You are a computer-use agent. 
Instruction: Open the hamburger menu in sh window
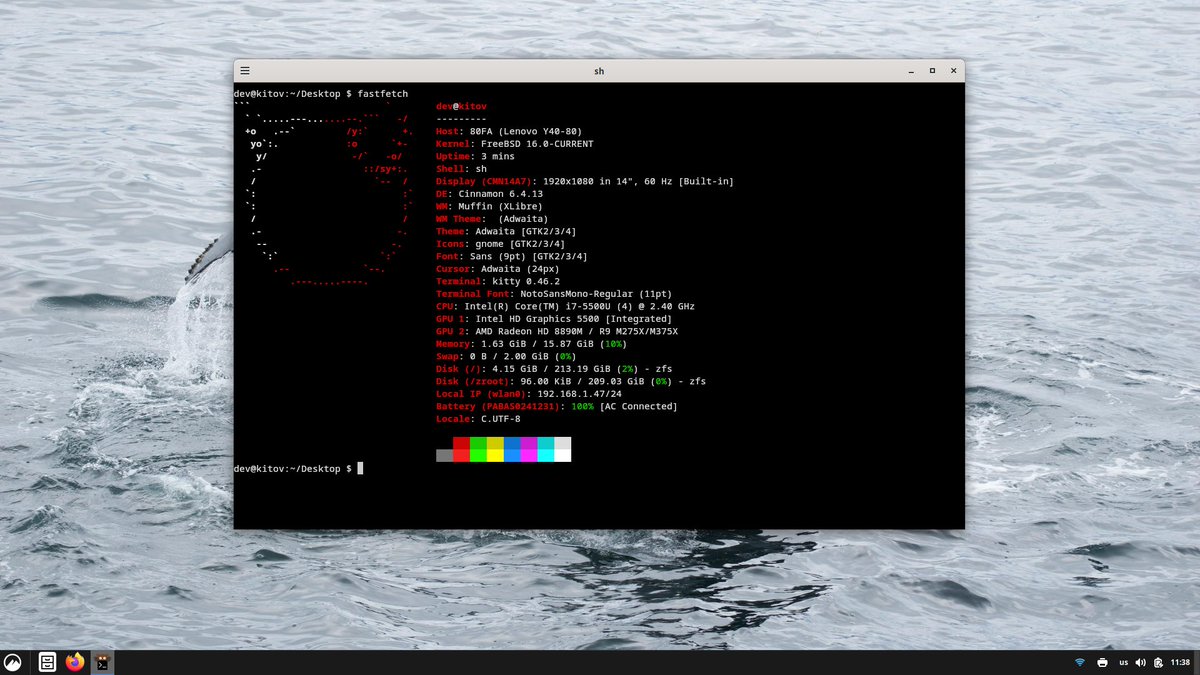point(245,71)
